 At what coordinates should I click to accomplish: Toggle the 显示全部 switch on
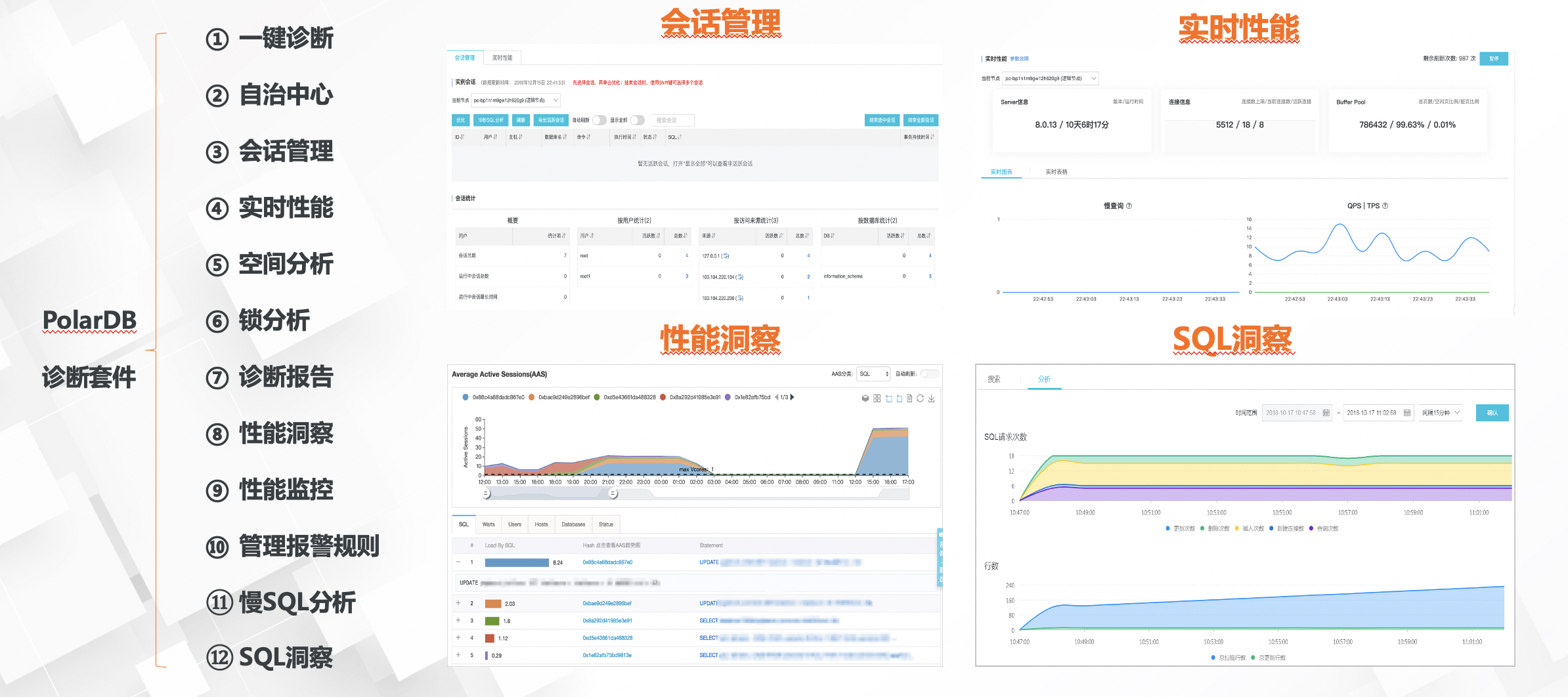(x=637, y=120)
